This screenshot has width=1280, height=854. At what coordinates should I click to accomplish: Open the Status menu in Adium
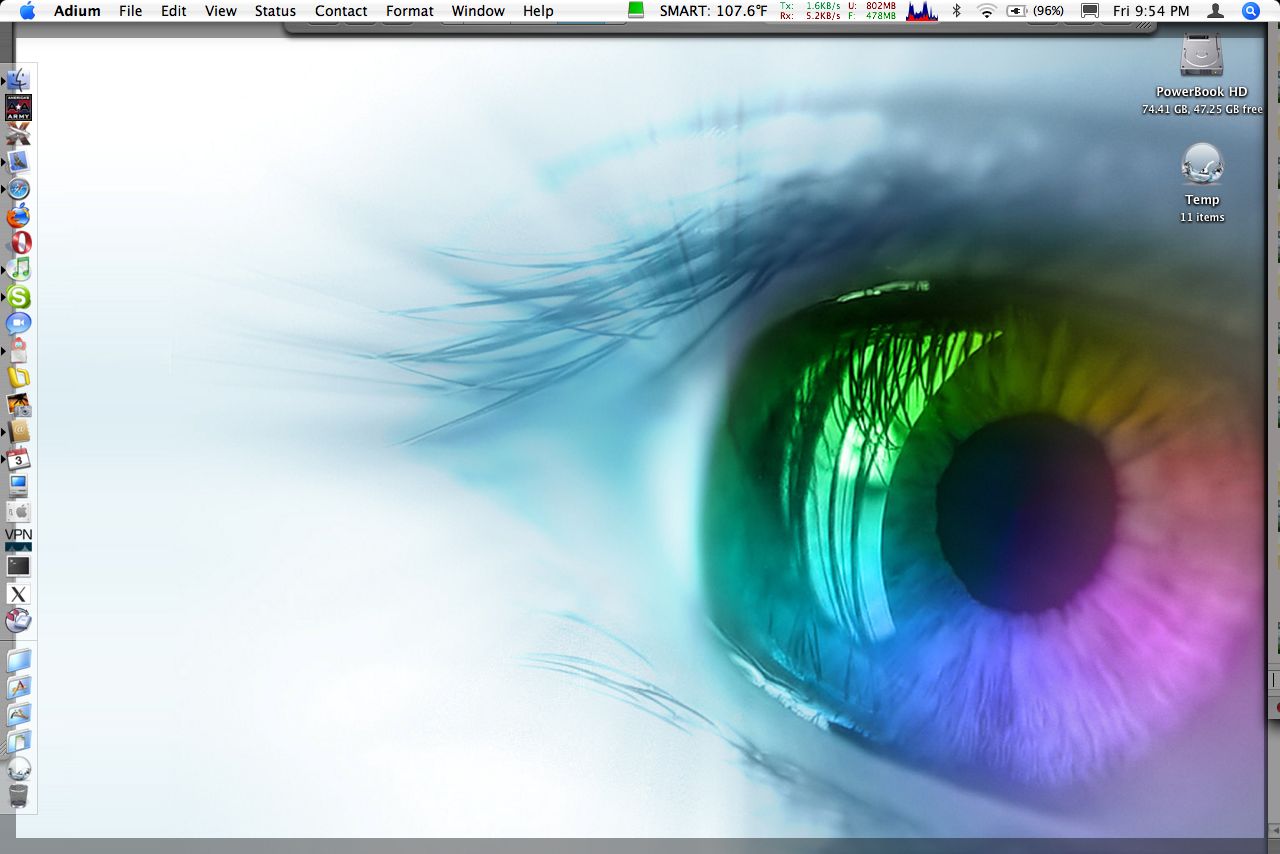click(x=275, y=11)
